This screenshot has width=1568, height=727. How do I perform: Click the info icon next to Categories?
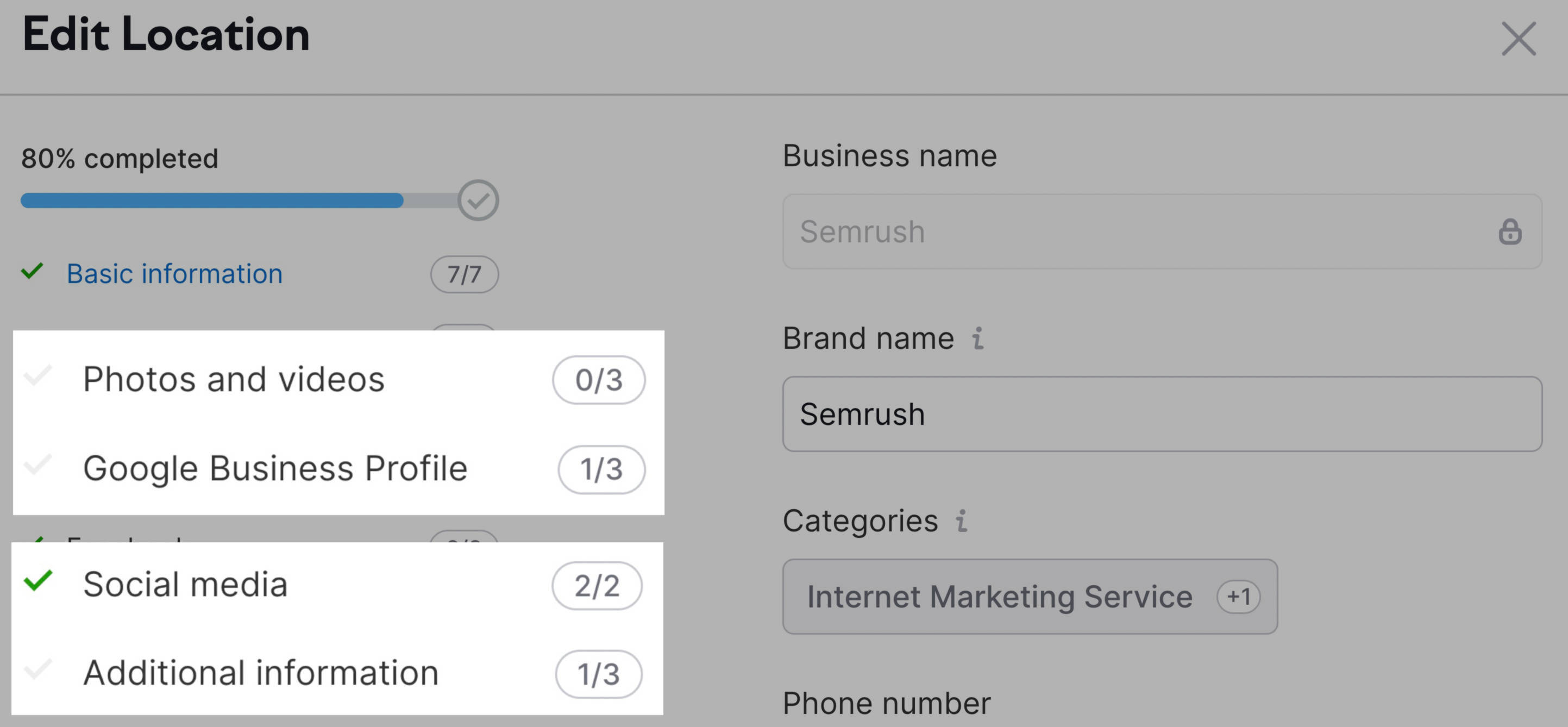tap(962, 521)
